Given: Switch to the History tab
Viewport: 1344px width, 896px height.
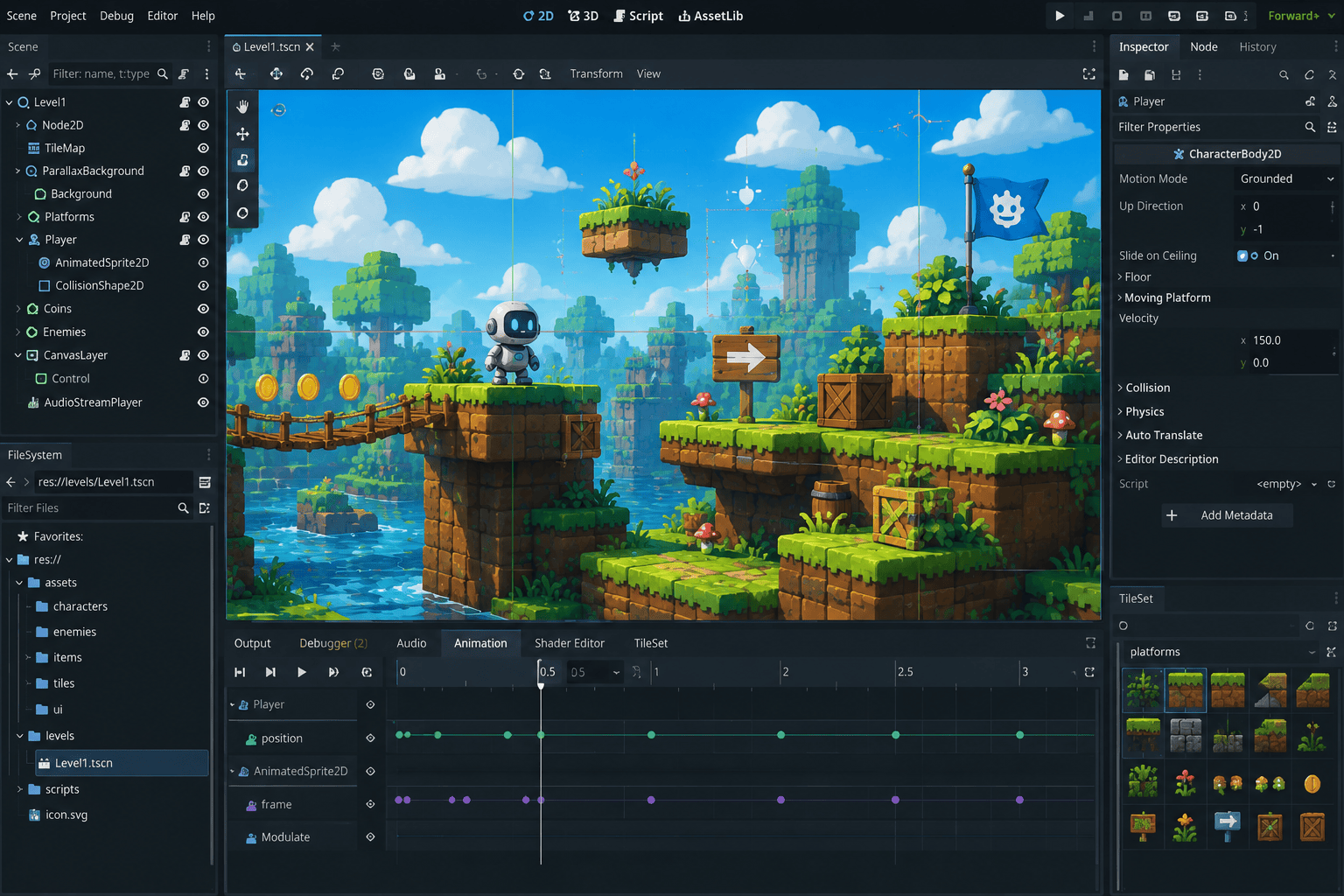Looking at the screenshot, I should click(x=1257, y=47).
